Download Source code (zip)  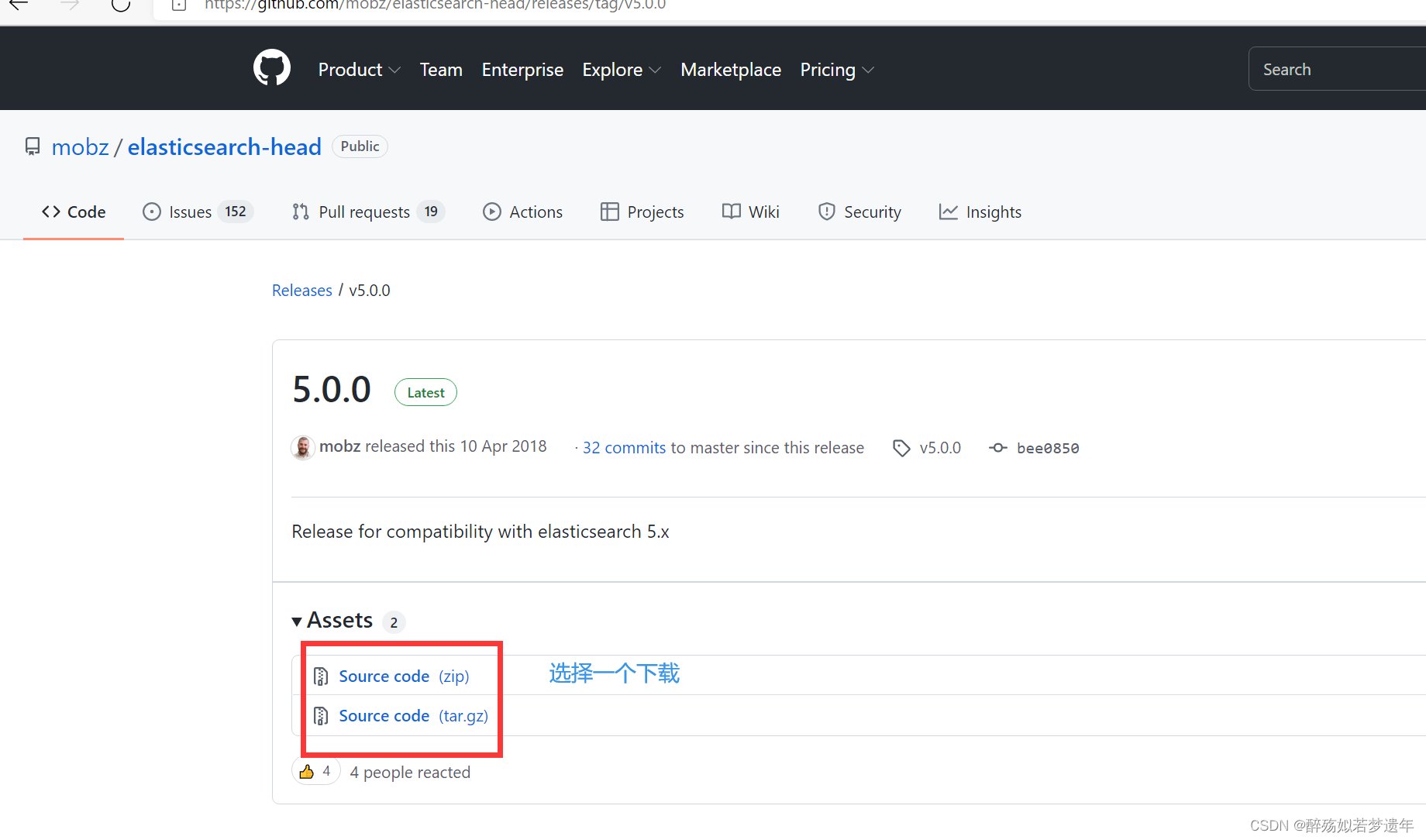[404, 676]
